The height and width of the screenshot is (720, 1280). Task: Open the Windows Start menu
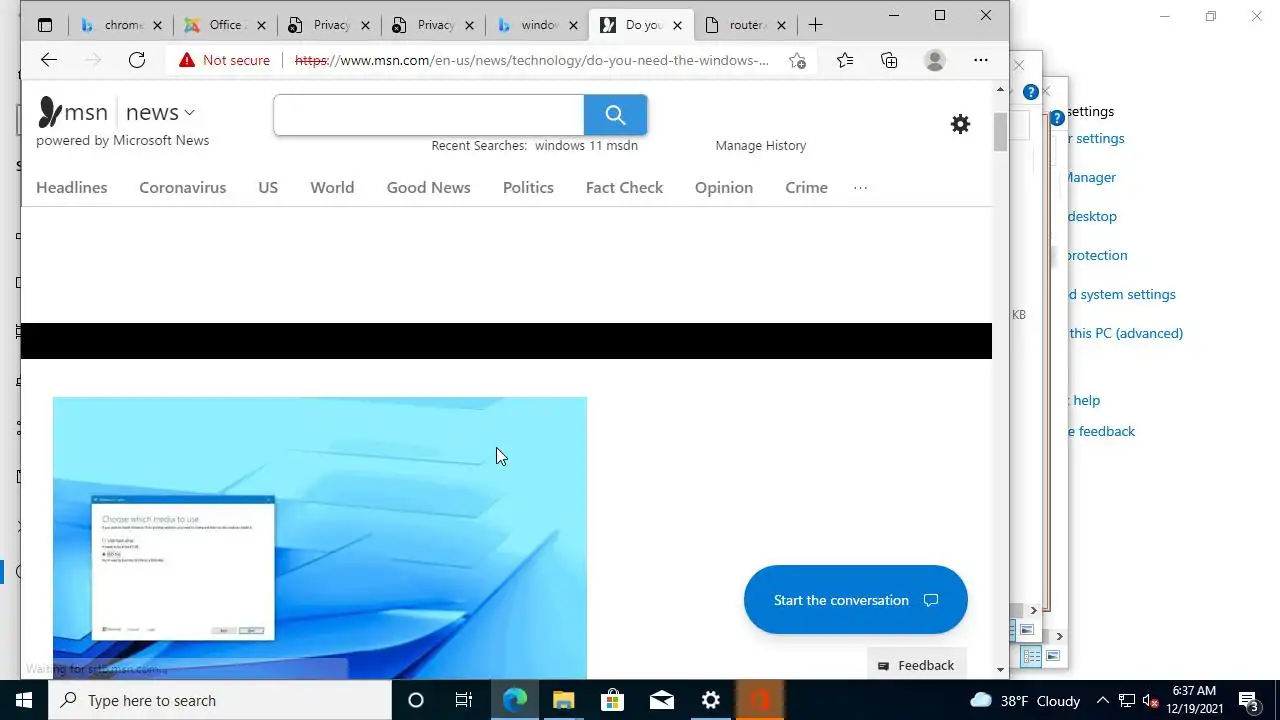24,700
